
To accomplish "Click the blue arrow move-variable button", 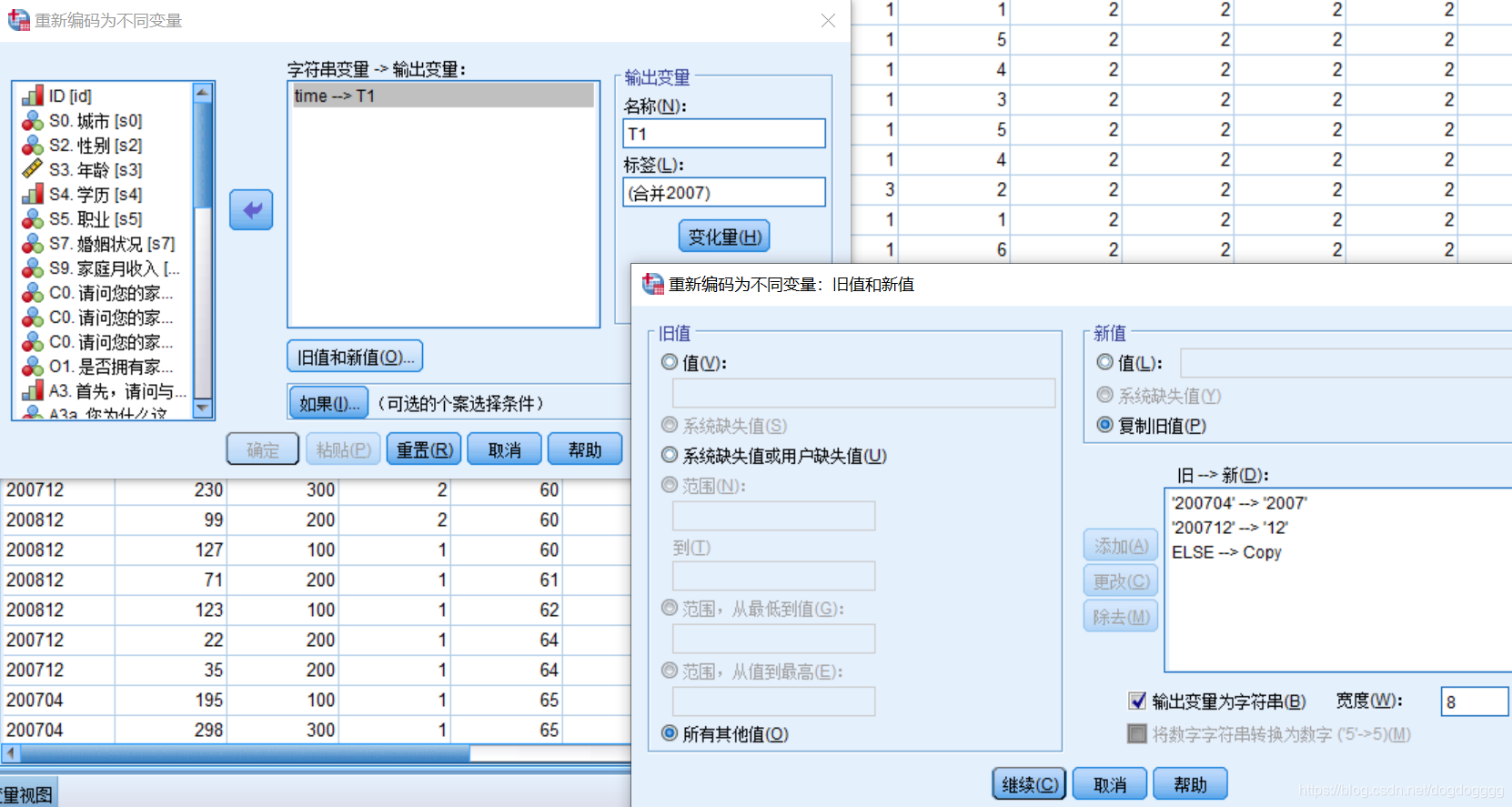I will [x=251, y=210].
